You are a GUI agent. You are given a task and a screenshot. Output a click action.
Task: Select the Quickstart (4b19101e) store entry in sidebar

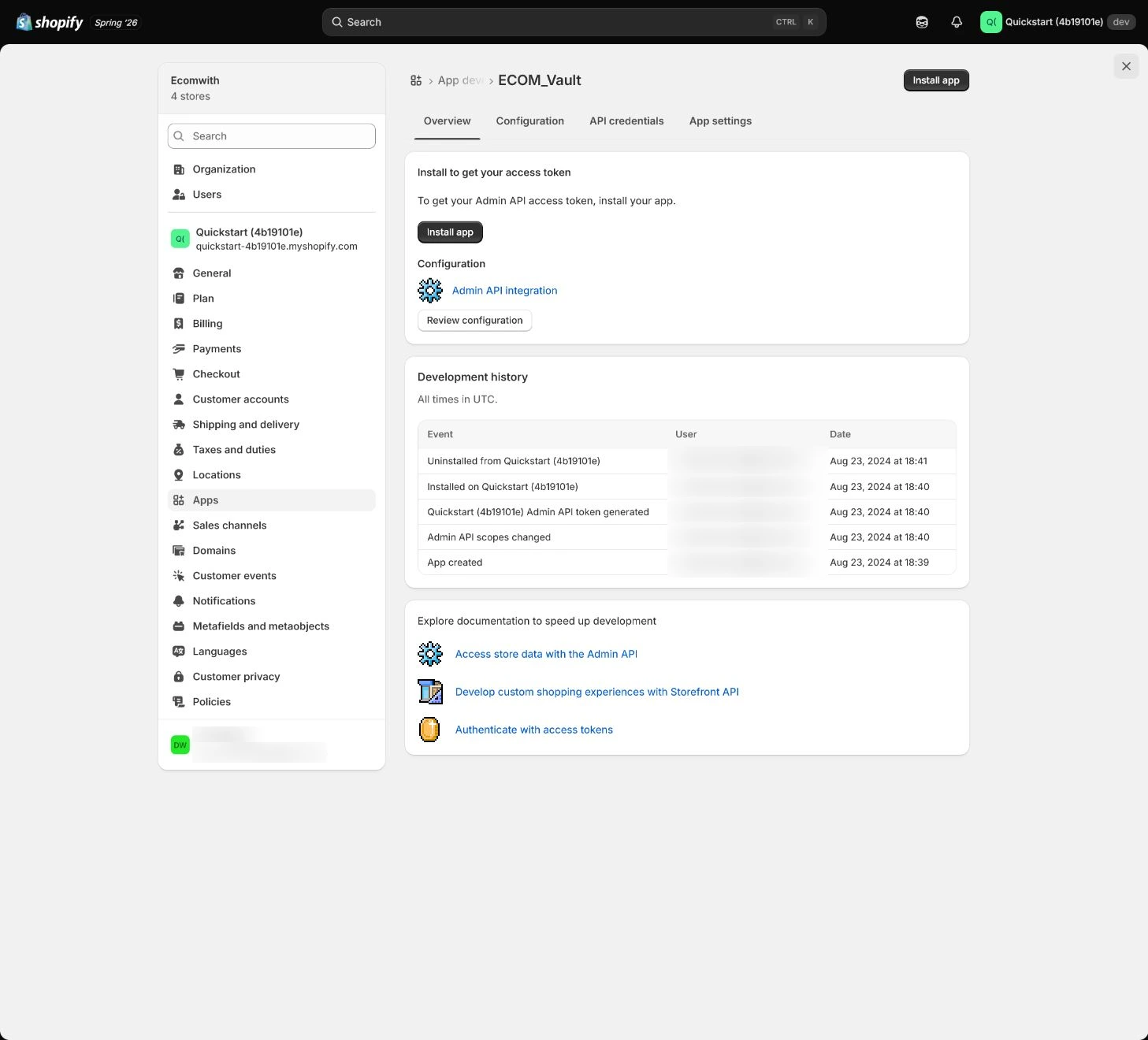[272, 239]
